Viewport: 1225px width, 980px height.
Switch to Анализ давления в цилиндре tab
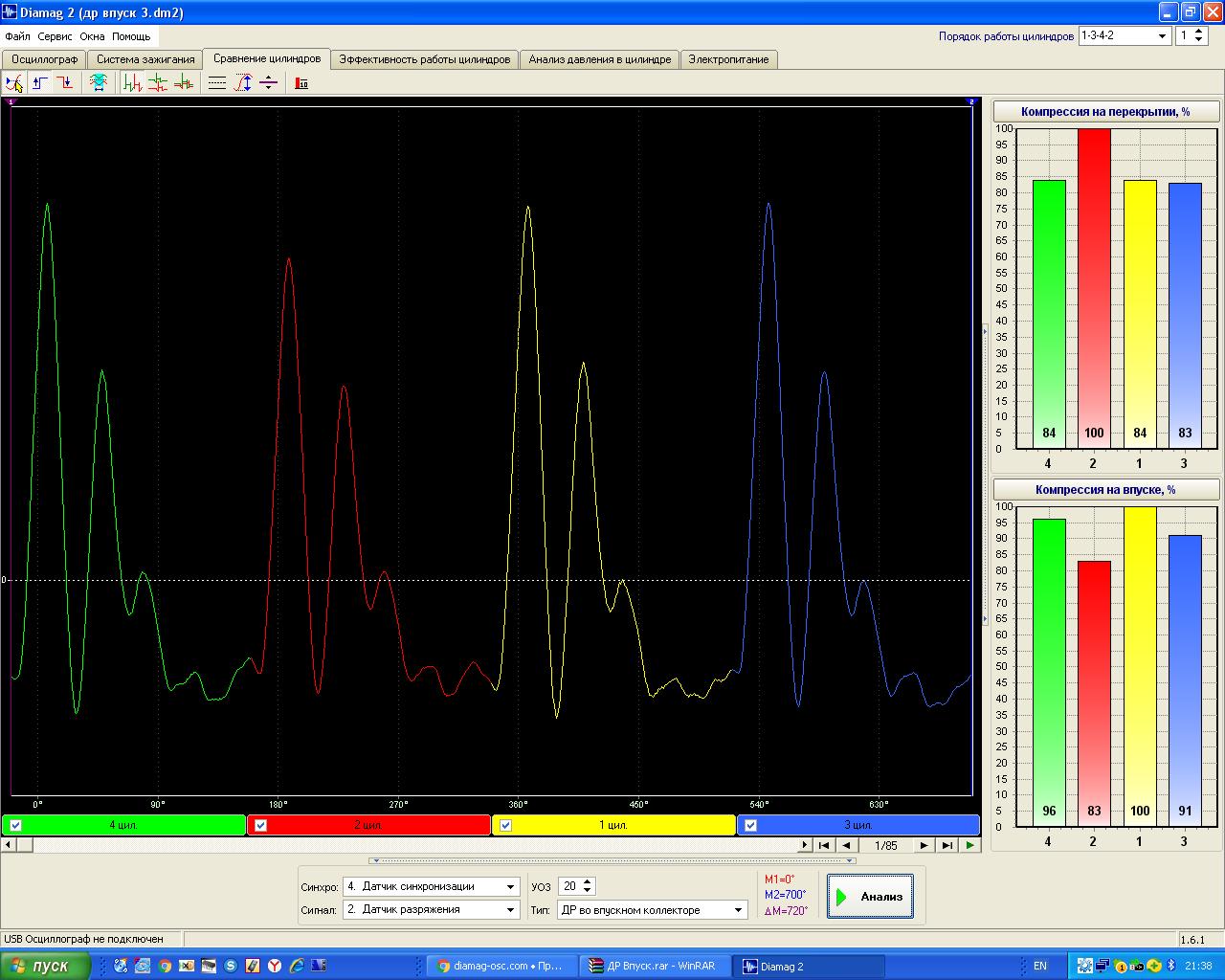(600, 59)
